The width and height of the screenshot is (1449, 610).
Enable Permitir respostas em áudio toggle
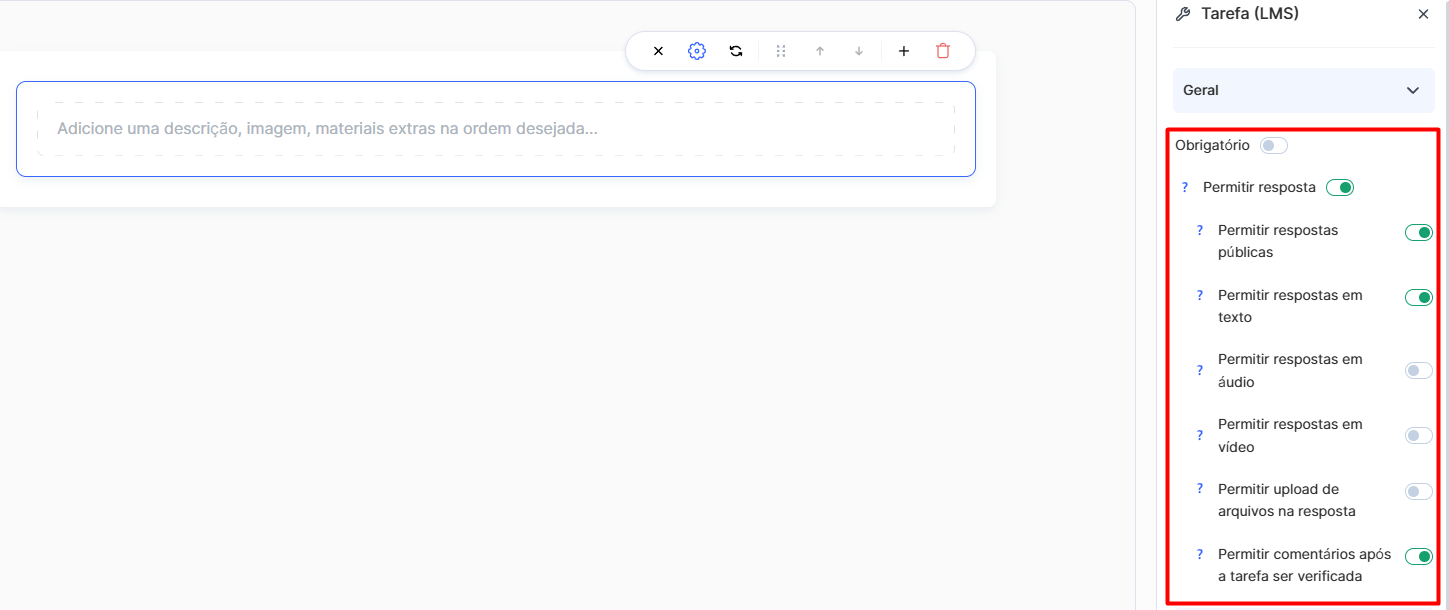(x=1418, y=371)
